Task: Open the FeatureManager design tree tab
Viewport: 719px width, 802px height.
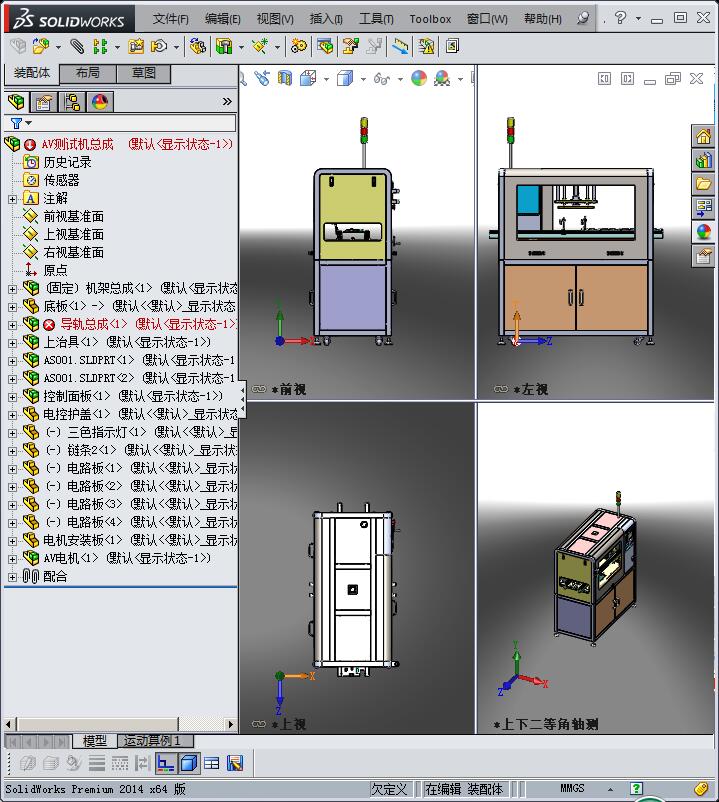Action: 16,101
